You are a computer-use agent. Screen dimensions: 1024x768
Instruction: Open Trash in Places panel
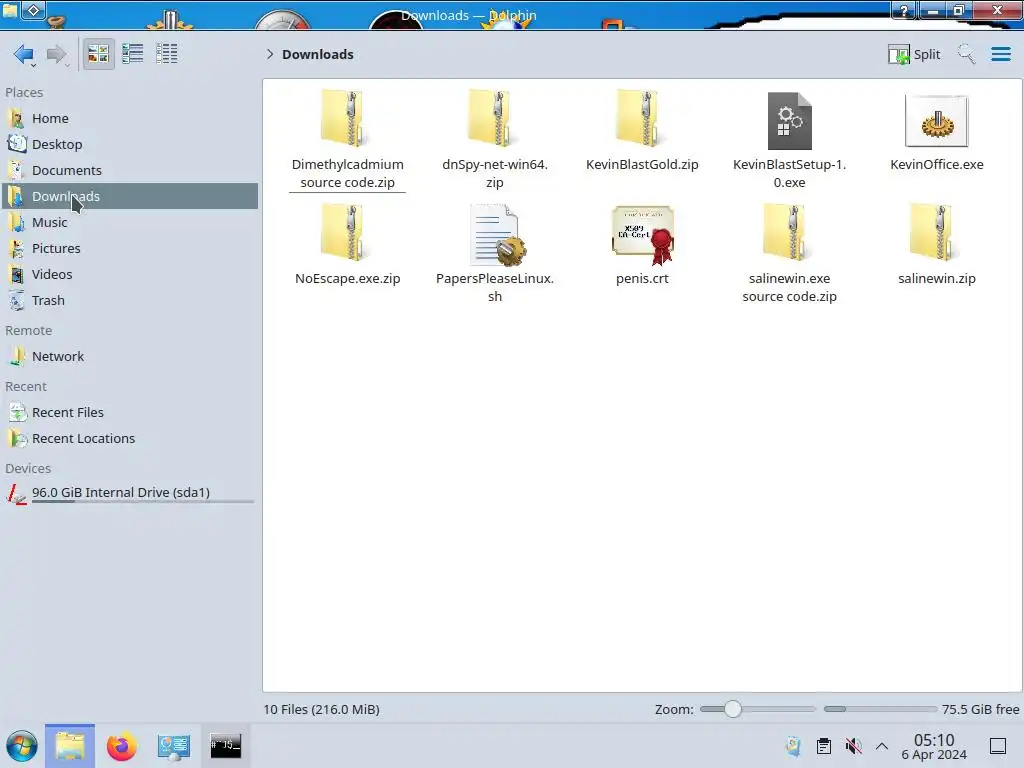(x=129, y=301)
